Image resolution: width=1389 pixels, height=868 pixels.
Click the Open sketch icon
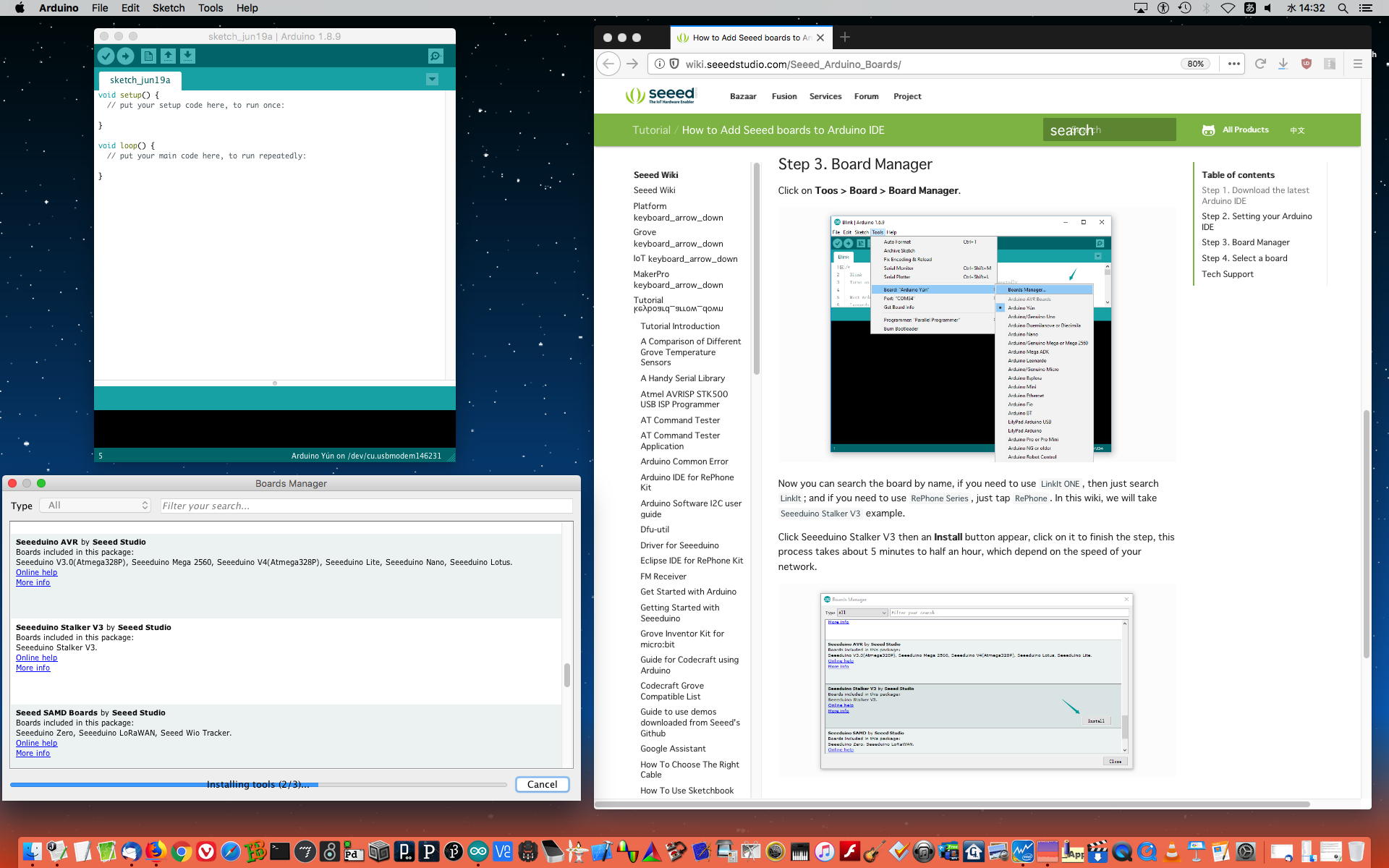pos(168,56)
